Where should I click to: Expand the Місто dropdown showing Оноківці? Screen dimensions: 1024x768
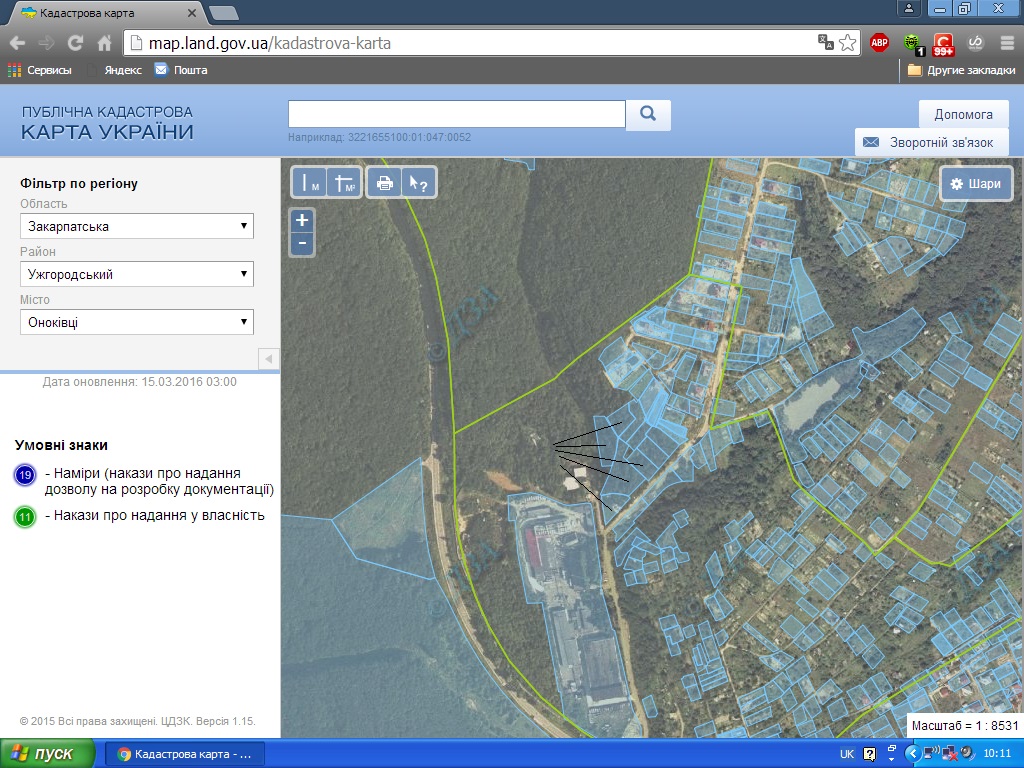[x=137, y=322]
